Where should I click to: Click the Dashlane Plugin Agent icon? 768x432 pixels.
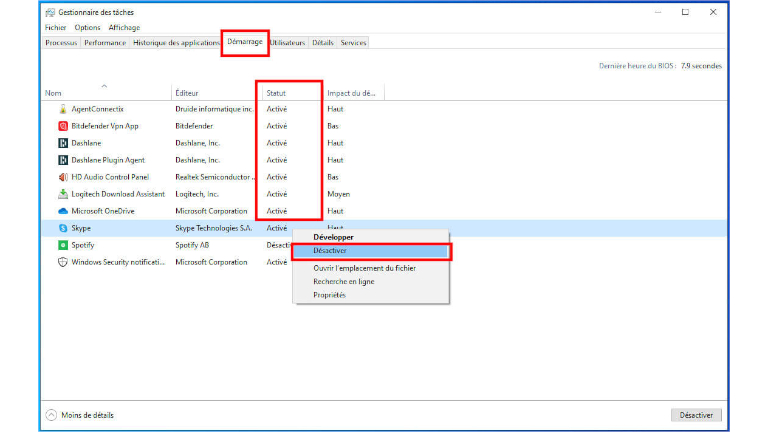coord(63,160)
